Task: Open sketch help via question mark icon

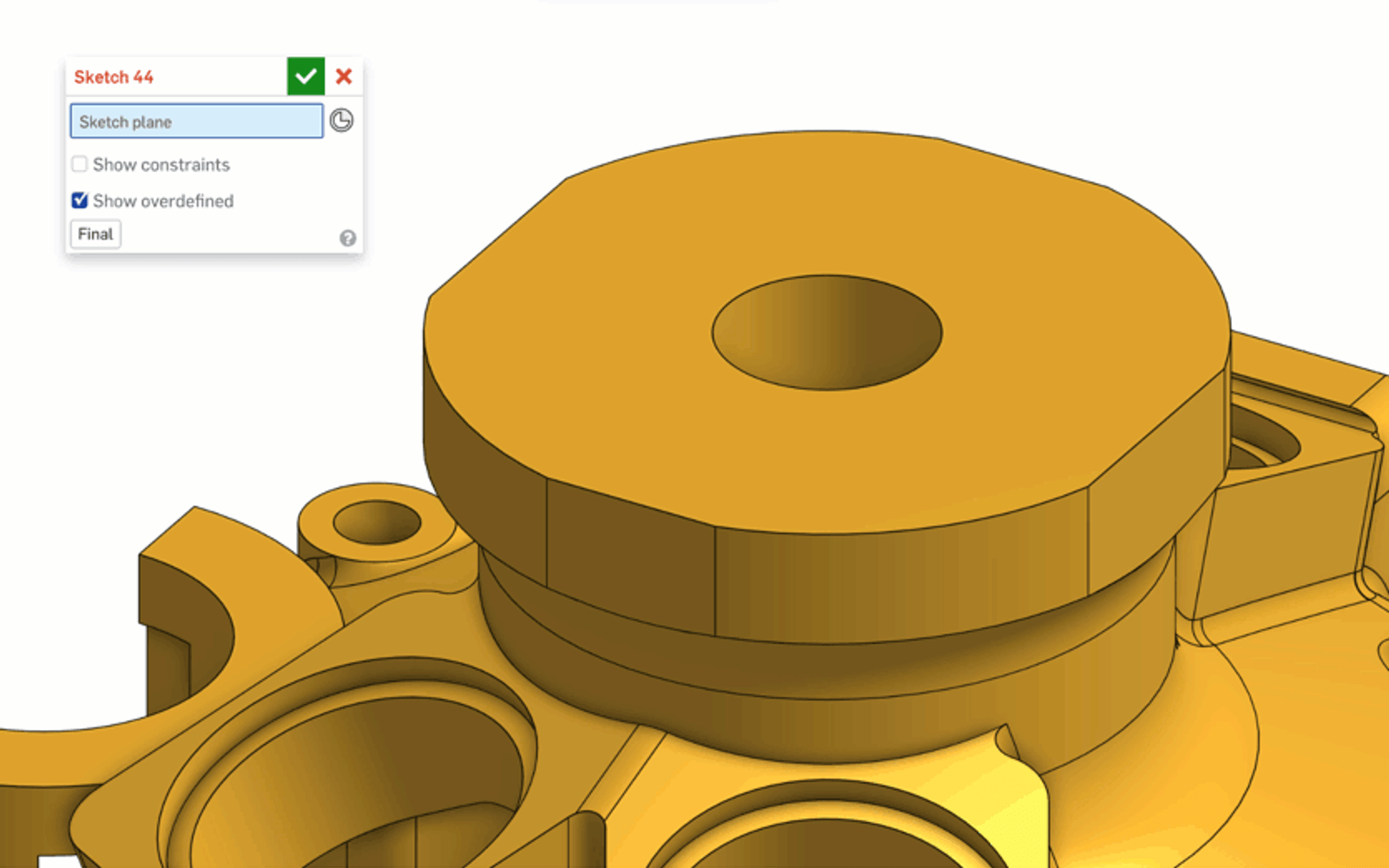Action: (x=347, y=238)
